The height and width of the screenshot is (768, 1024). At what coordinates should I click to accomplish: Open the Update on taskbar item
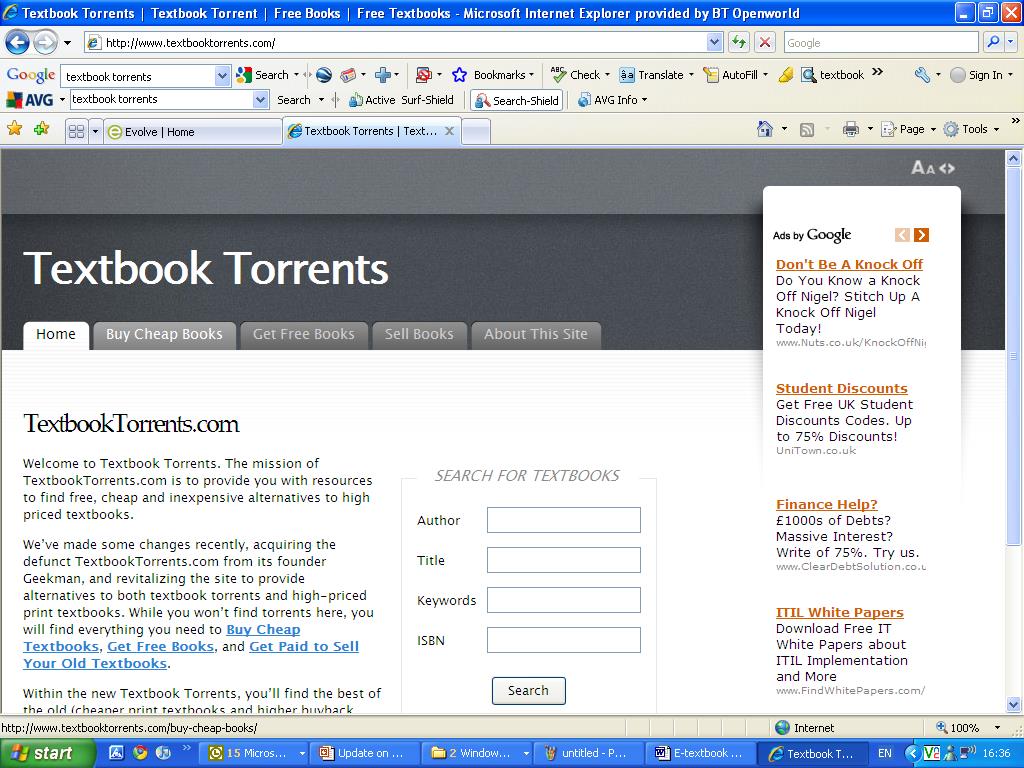tap(363, 753)
